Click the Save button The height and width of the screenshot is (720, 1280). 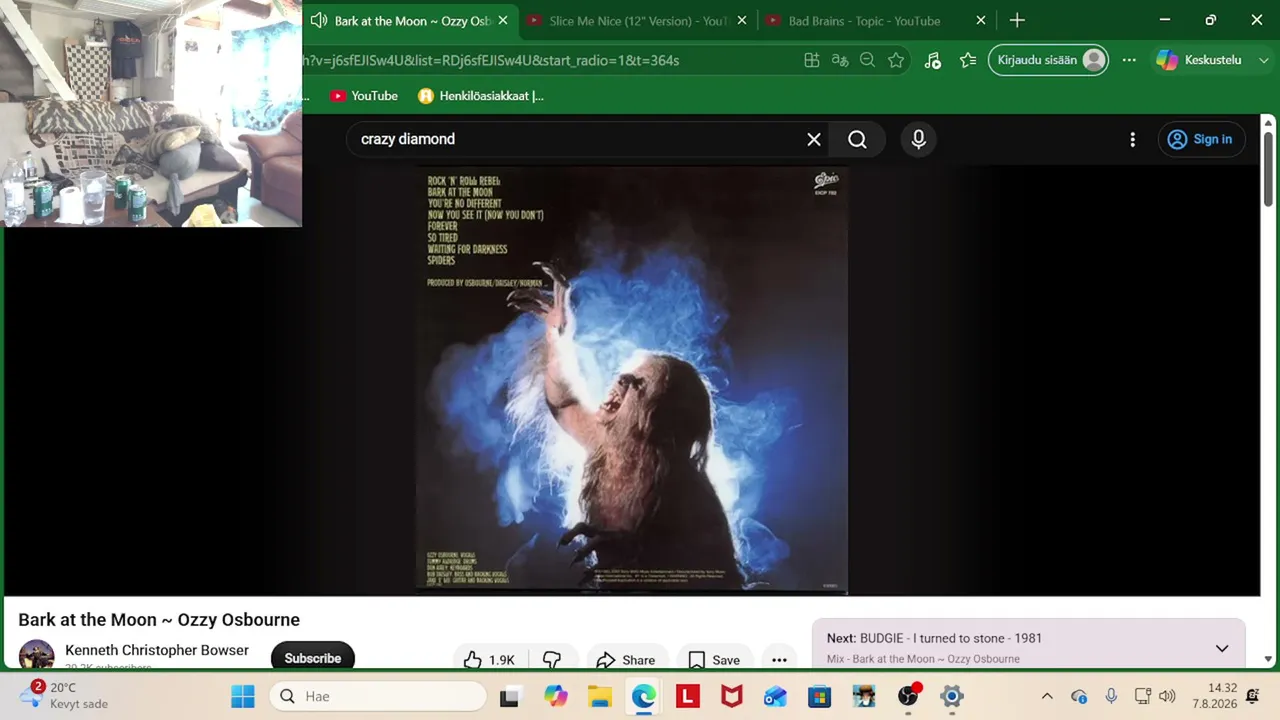tap(714, 660)
